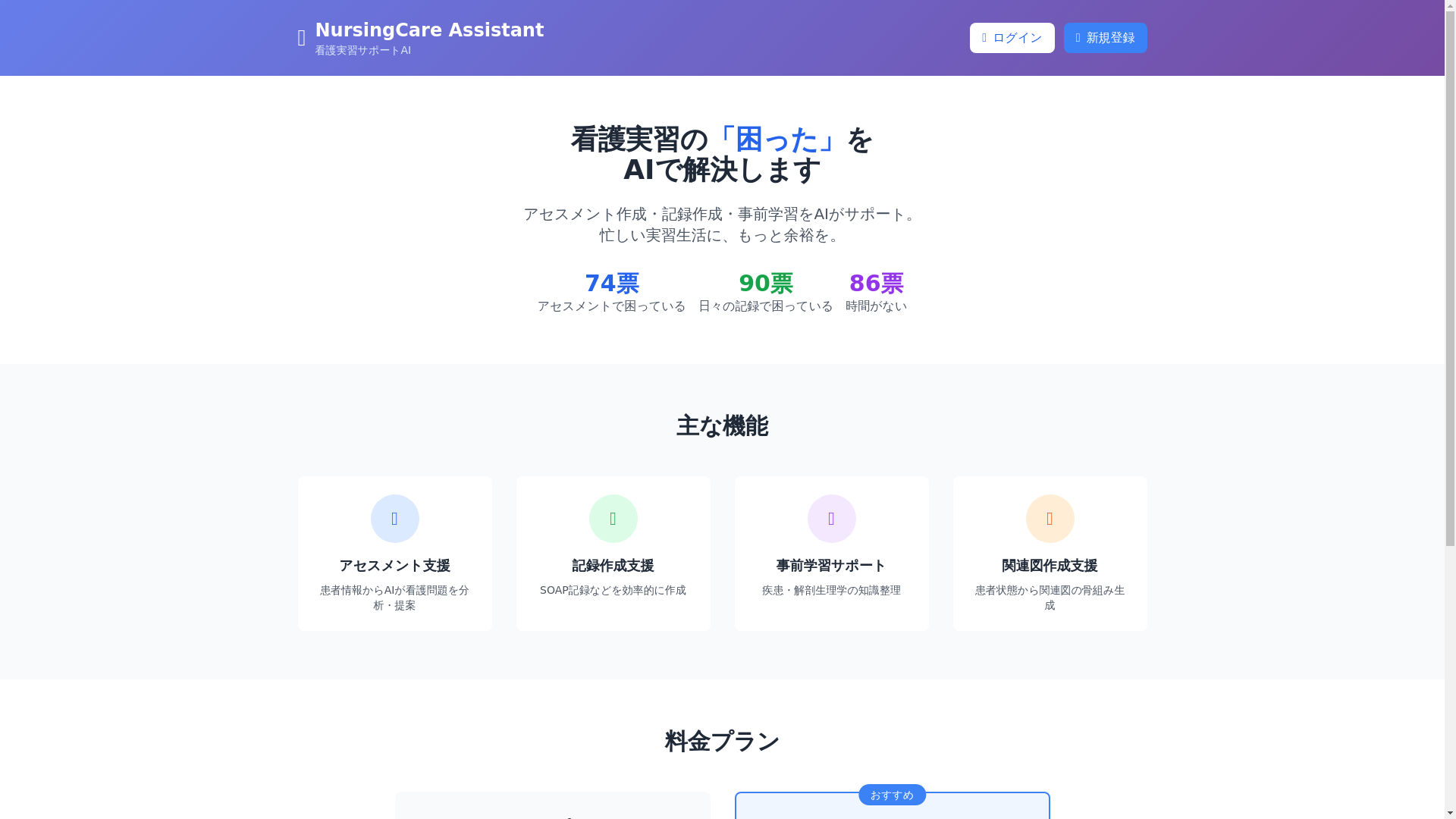Click the 「困った」 highlighted headline text
Screen dimensions: 1456x819
[777, 140]
